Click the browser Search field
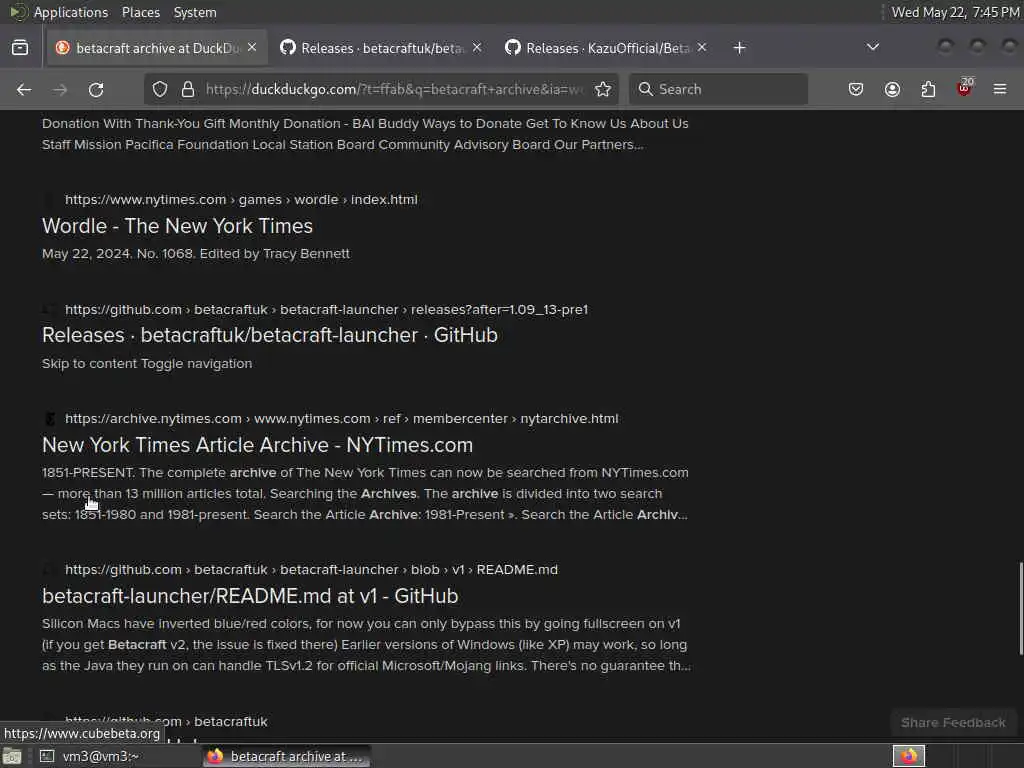The height and width of the screenshot is (768, 1024). (718, 89)
